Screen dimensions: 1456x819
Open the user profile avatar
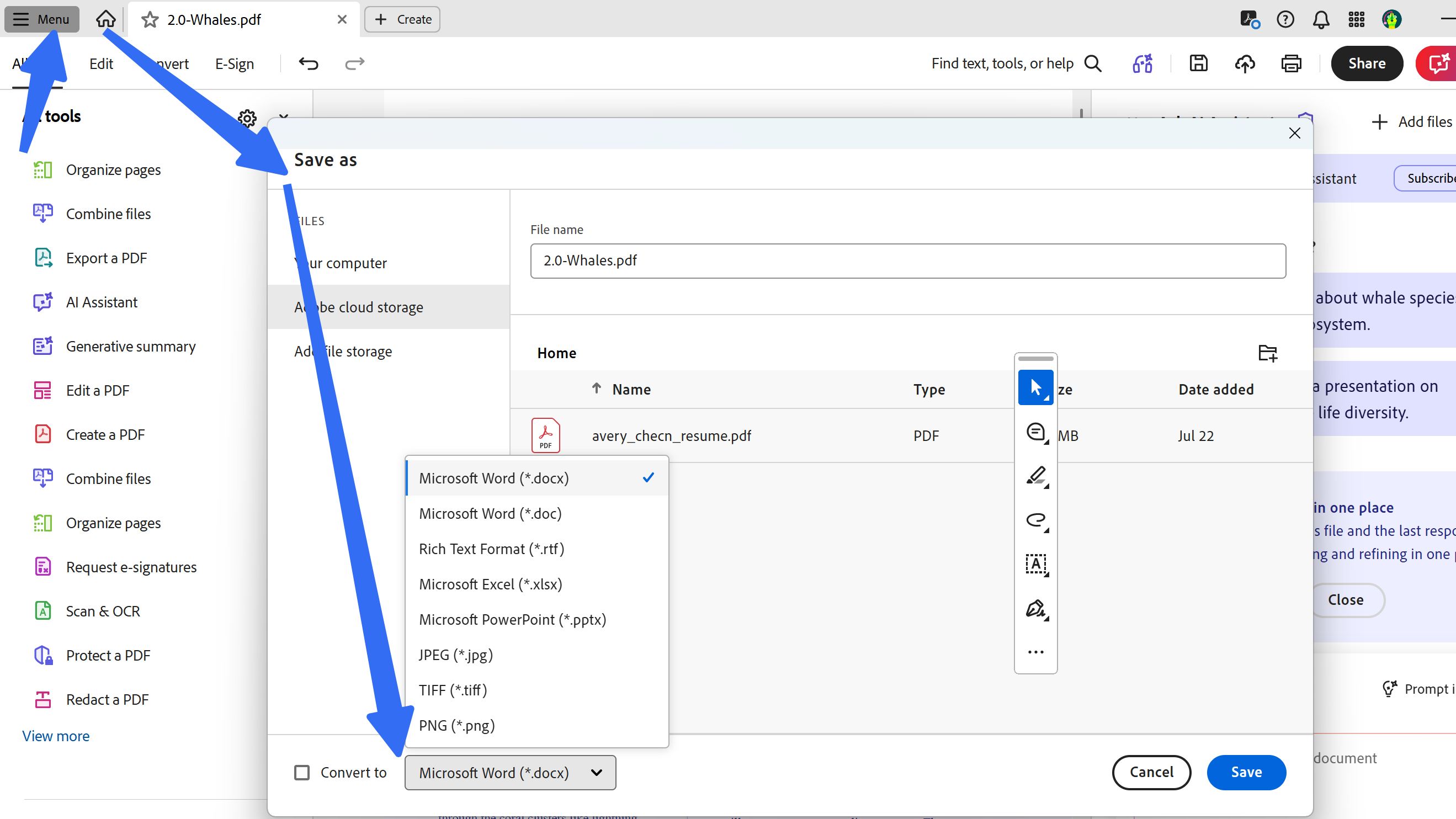click(1391, 20)
